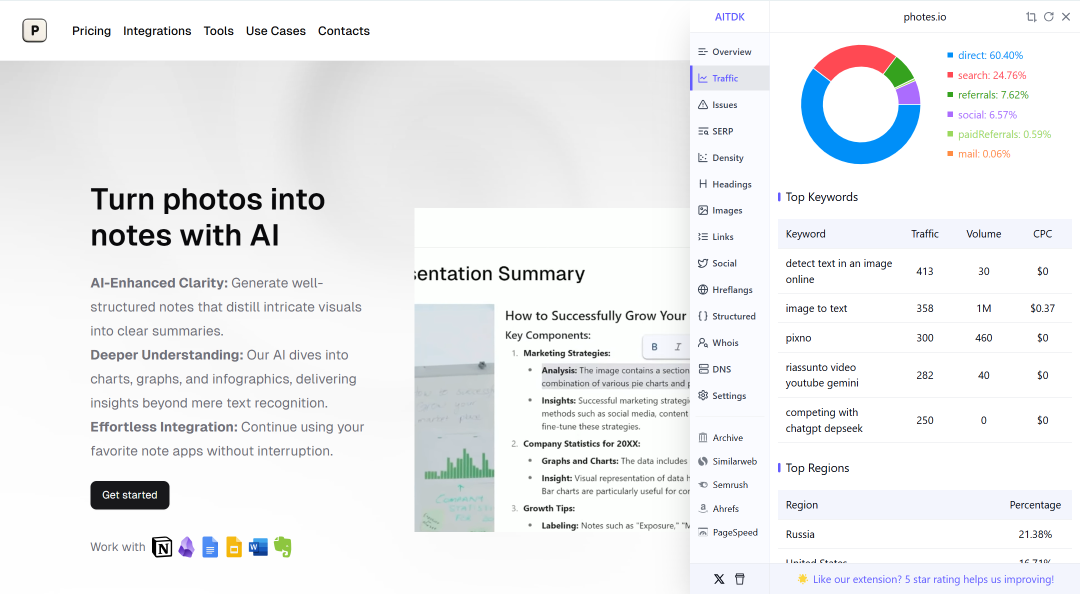Open the Google Docs icon
The image size is (1080, 594).
210,547
